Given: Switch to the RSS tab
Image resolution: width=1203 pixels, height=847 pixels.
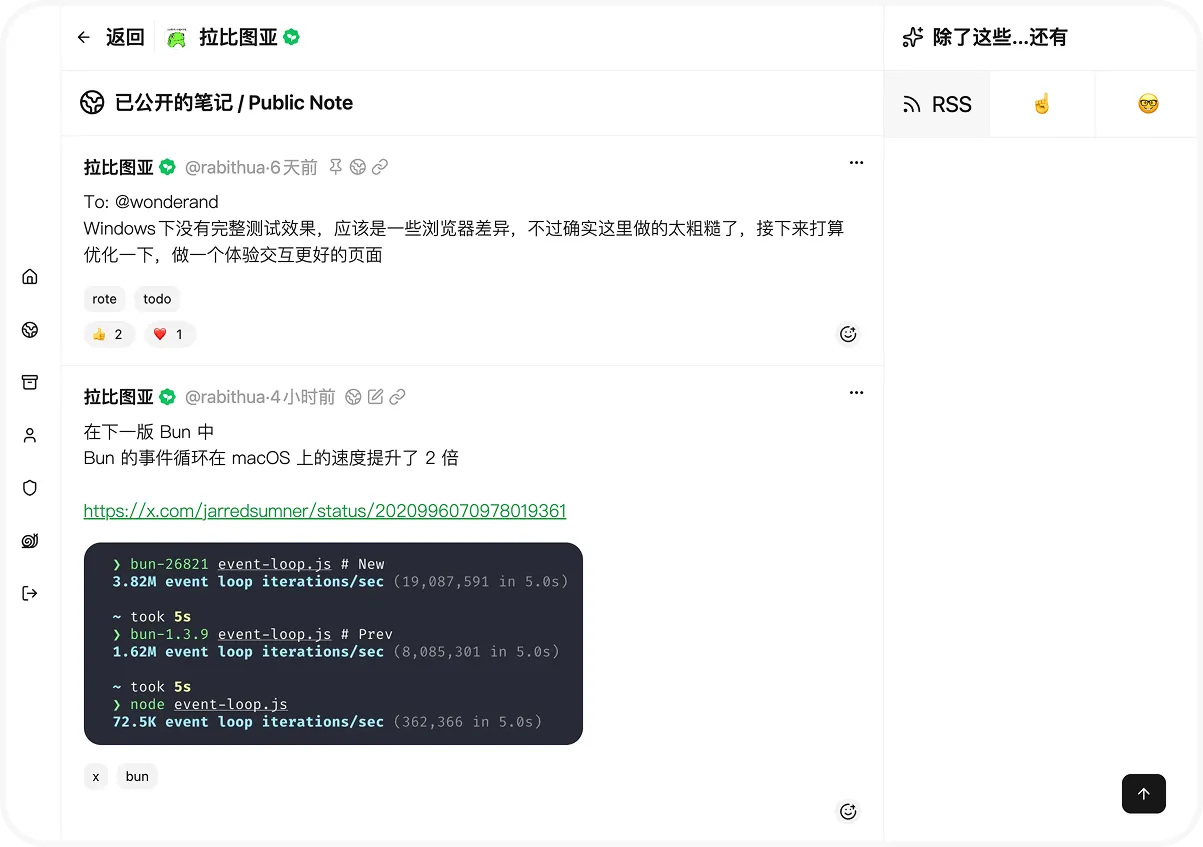Looking at the screenshot, I should [937, 104].
